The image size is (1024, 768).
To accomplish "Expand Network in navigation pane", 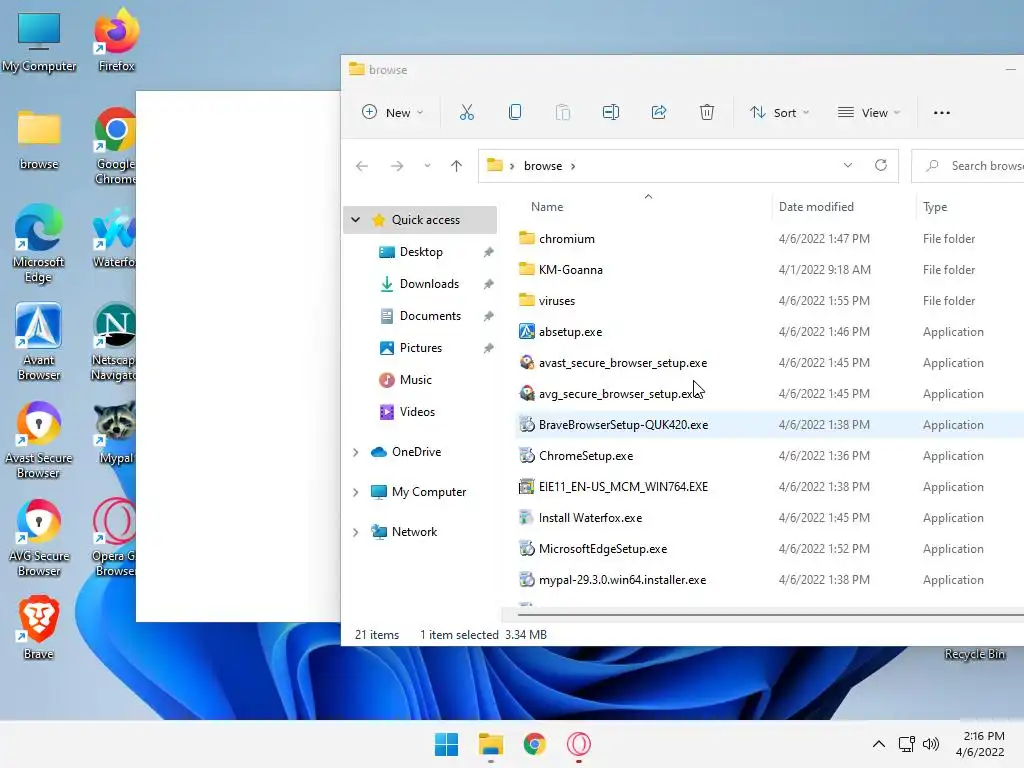I will tap(355, 532).
